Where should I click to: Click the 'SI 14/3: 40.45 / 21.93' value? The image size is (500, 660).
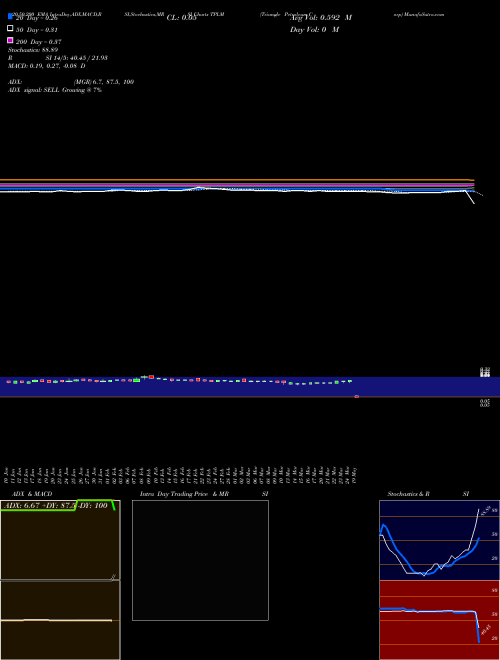click(x=77, y=58)
